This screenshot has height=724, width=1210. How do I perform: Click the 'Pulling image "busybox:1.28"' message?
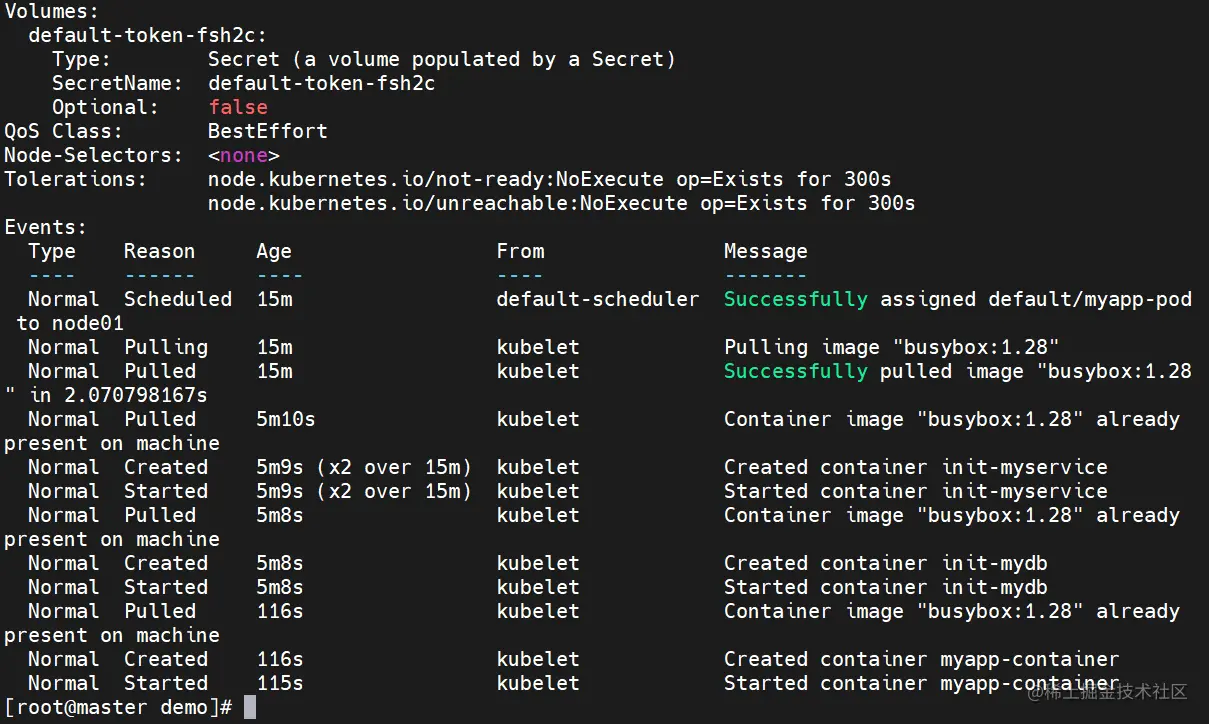pyautogui.click(x=891, y=347)
